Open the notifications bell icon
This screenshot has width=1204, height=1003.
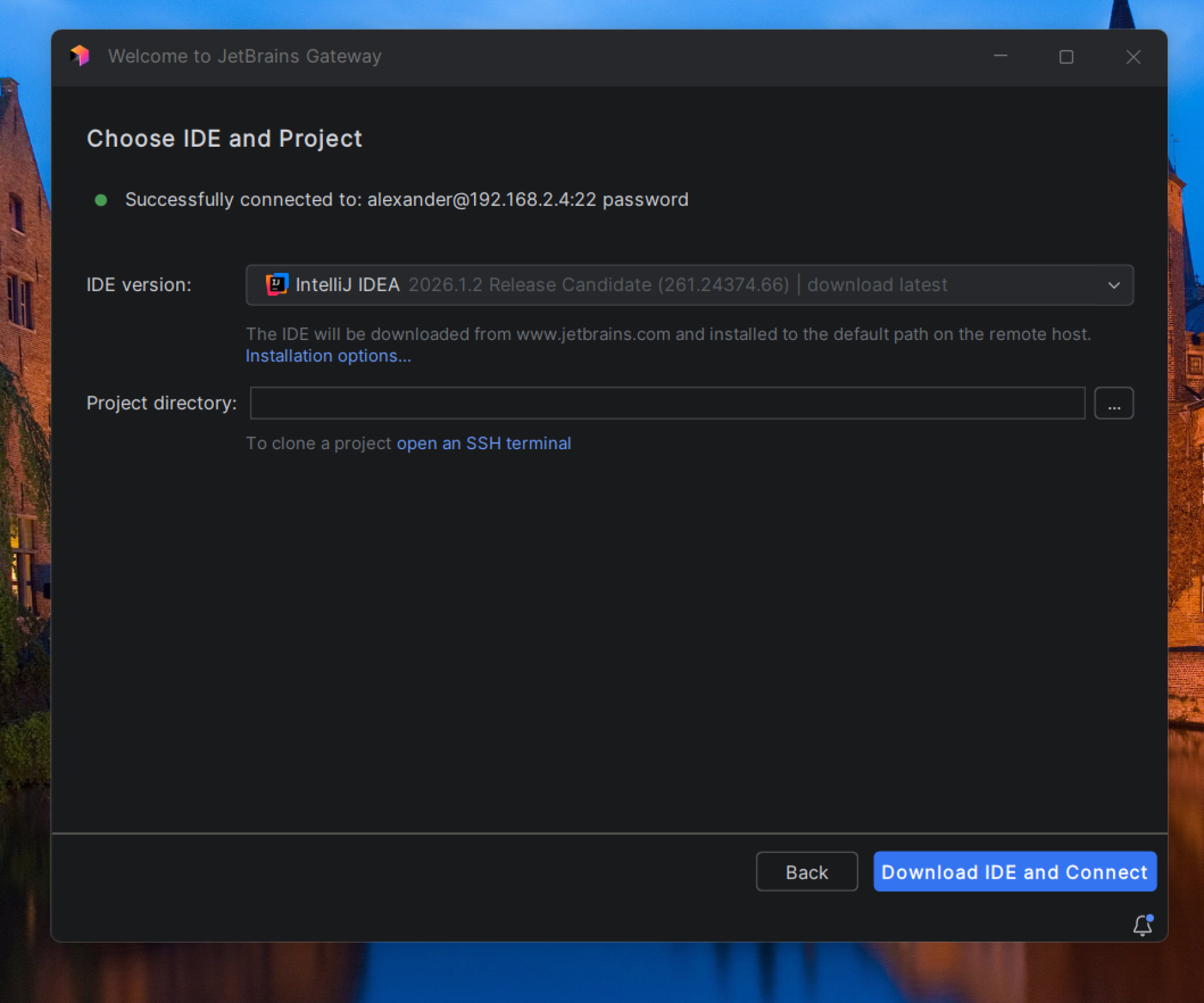pyautogui.click(x=1143, y=925)
